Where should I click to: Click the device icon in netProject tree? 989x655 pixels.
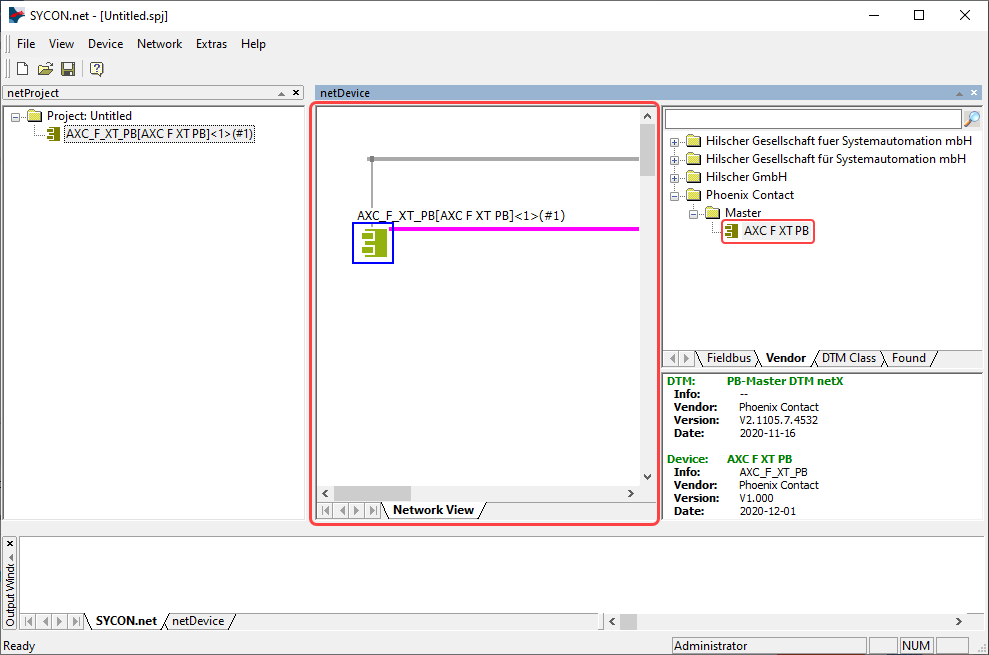click(x=54, y=134)
